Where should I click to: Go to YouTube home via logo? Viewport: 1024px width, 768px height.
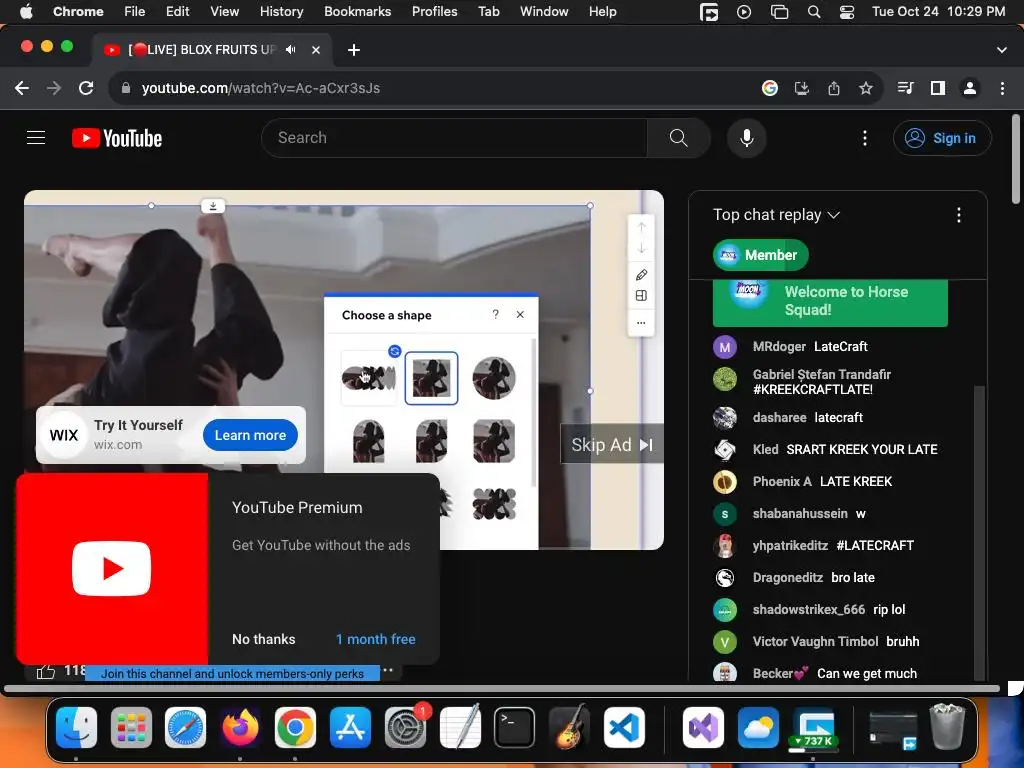[117, 138]
